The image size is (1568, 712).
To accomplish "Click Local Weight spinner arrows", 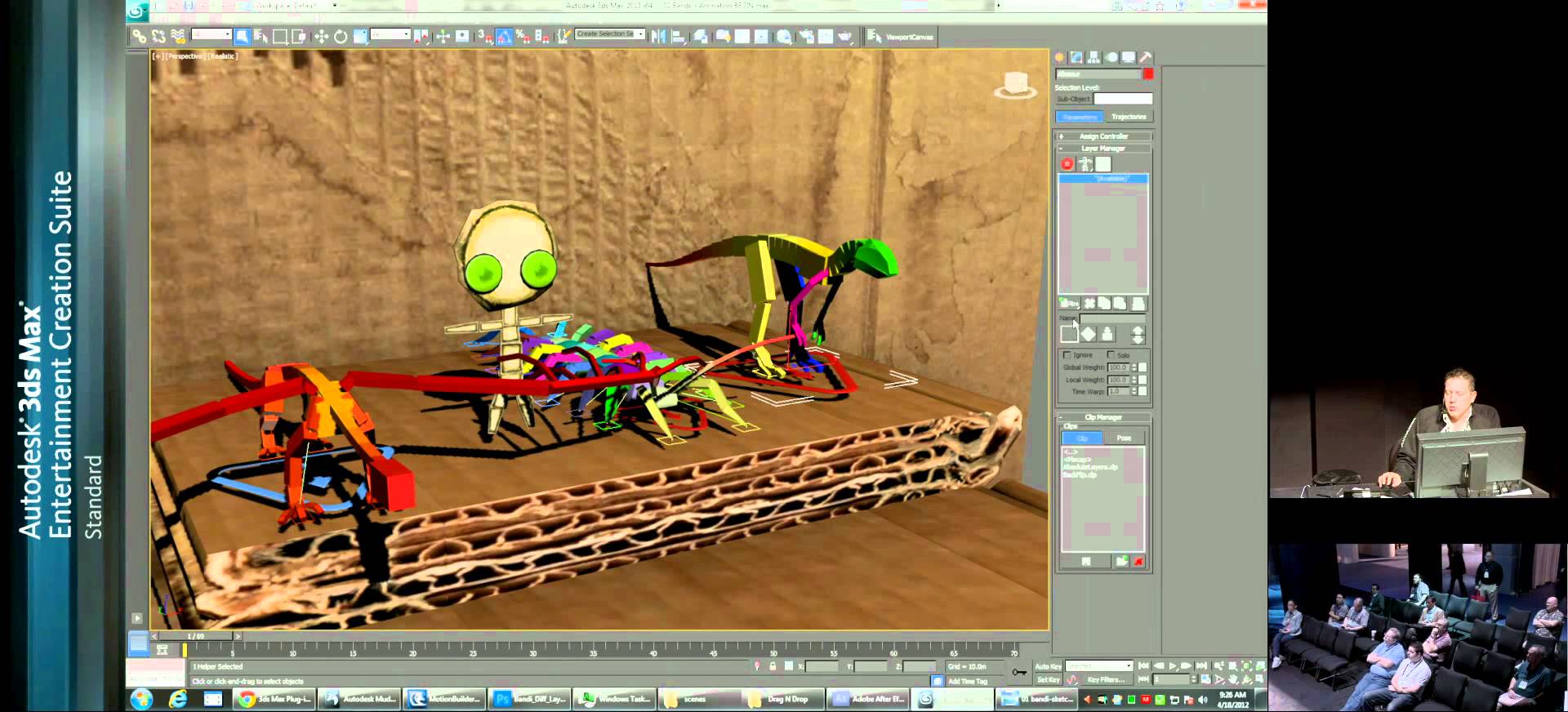I will point(1134,380).
